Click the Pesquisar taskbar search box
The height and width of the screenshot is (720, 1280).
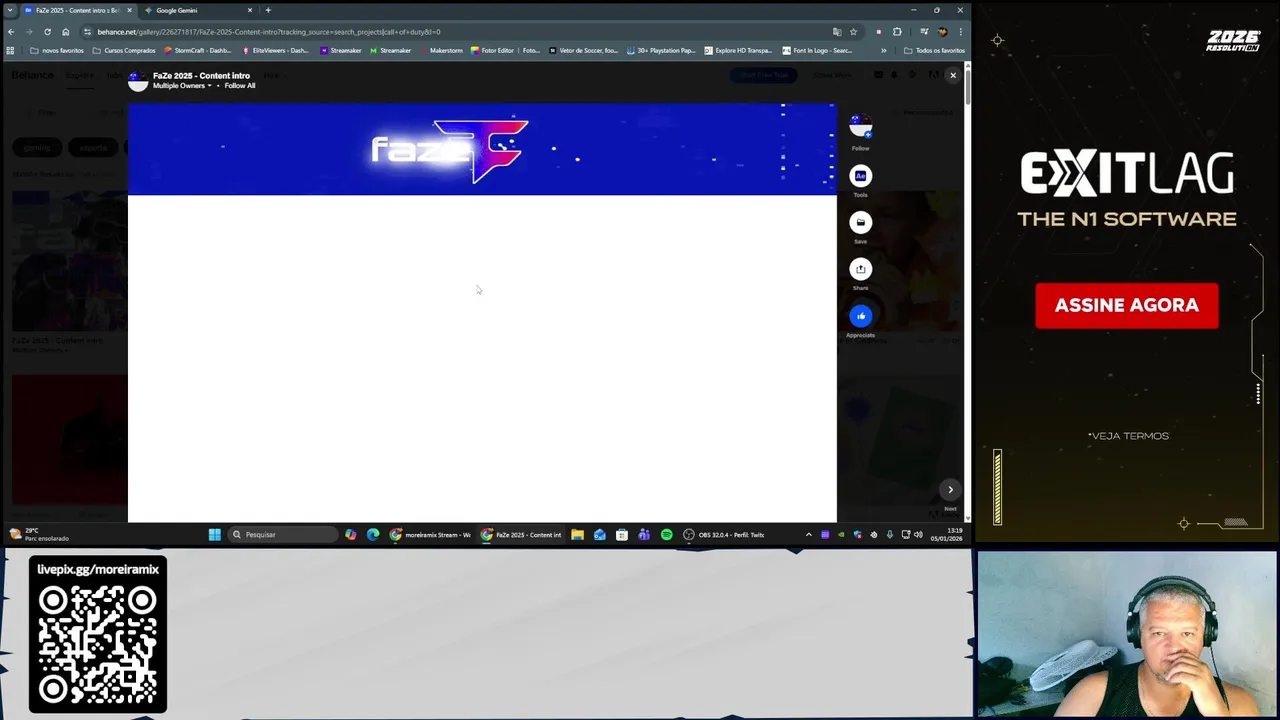coord(283,535)
